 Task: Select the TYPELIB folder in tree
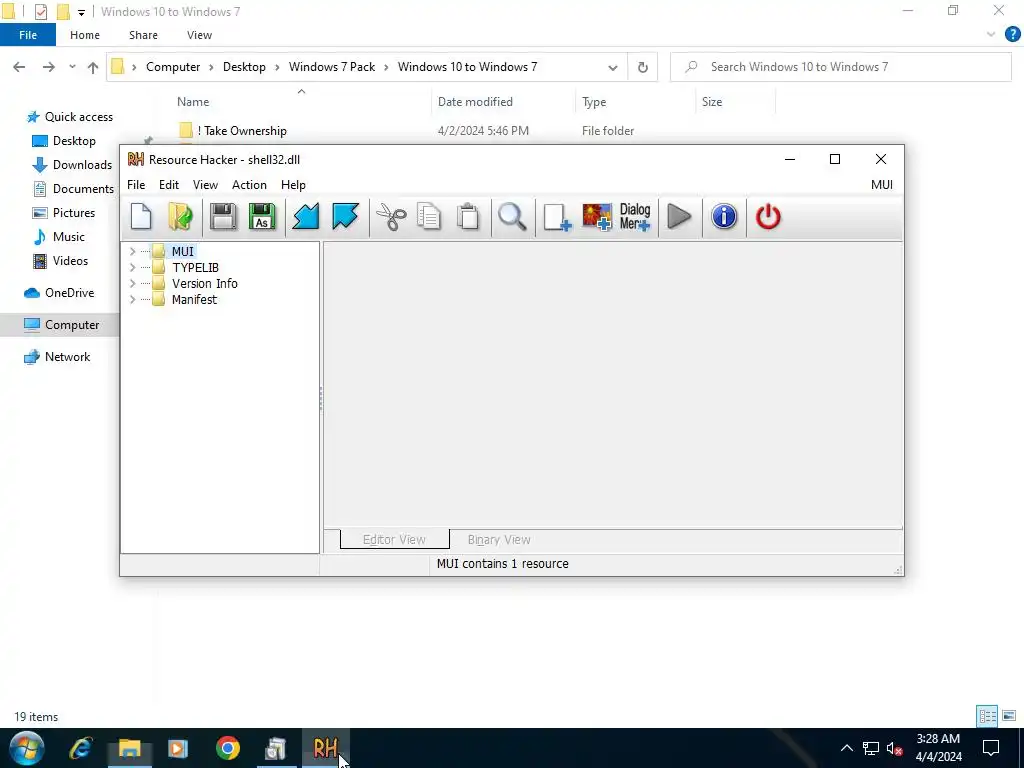point(195,267)
